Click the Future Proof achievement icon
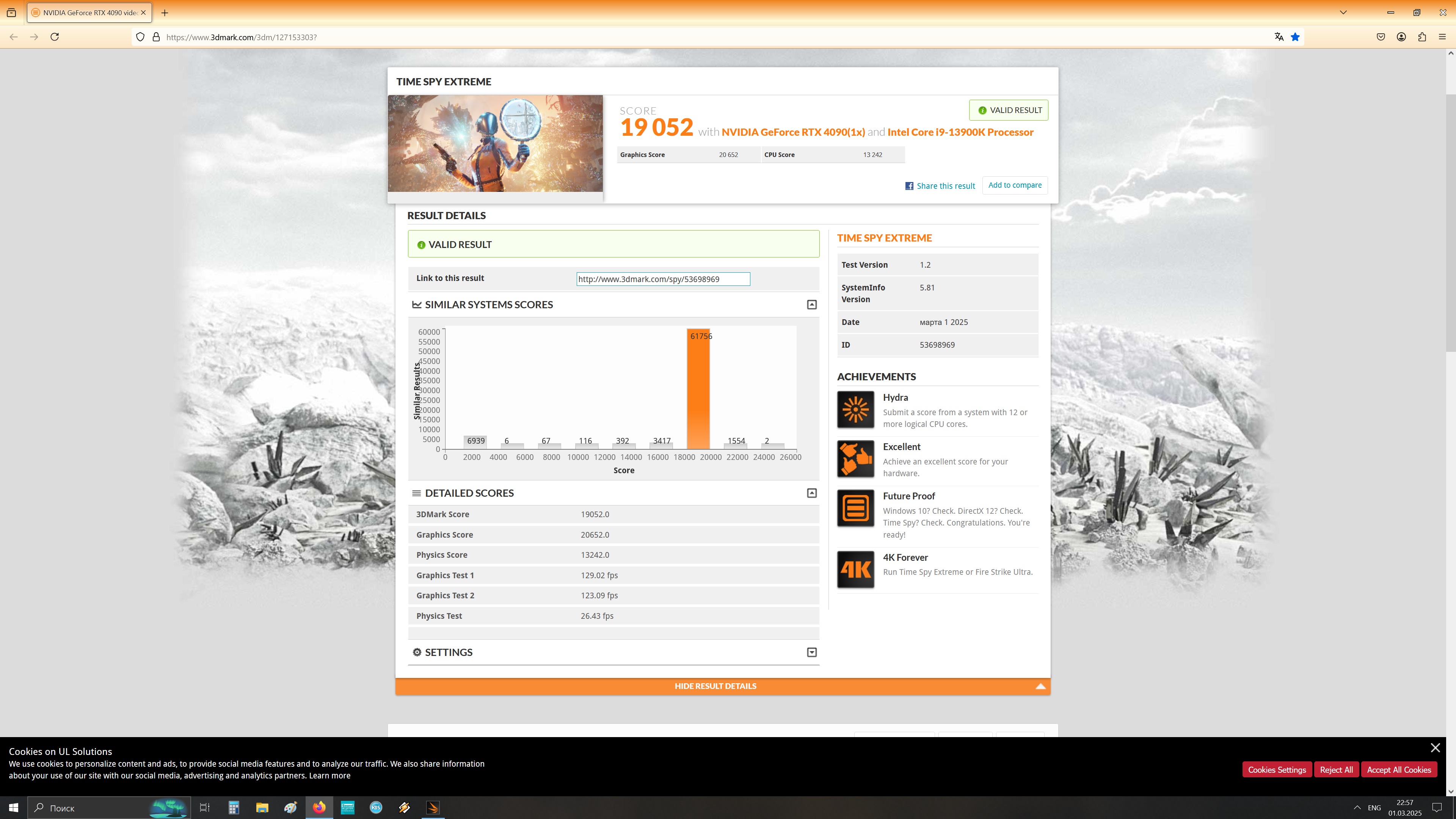The width and height of the screenshot is (1456, 819). (855, 508)
